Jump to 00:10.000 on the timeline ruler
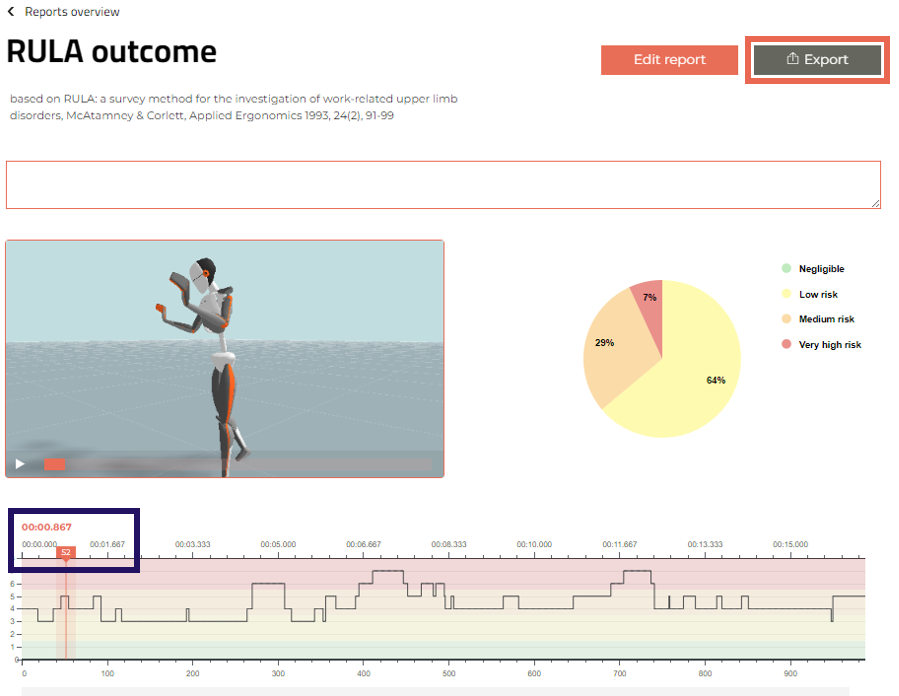 pyautogui.click(x=534, y=544)
